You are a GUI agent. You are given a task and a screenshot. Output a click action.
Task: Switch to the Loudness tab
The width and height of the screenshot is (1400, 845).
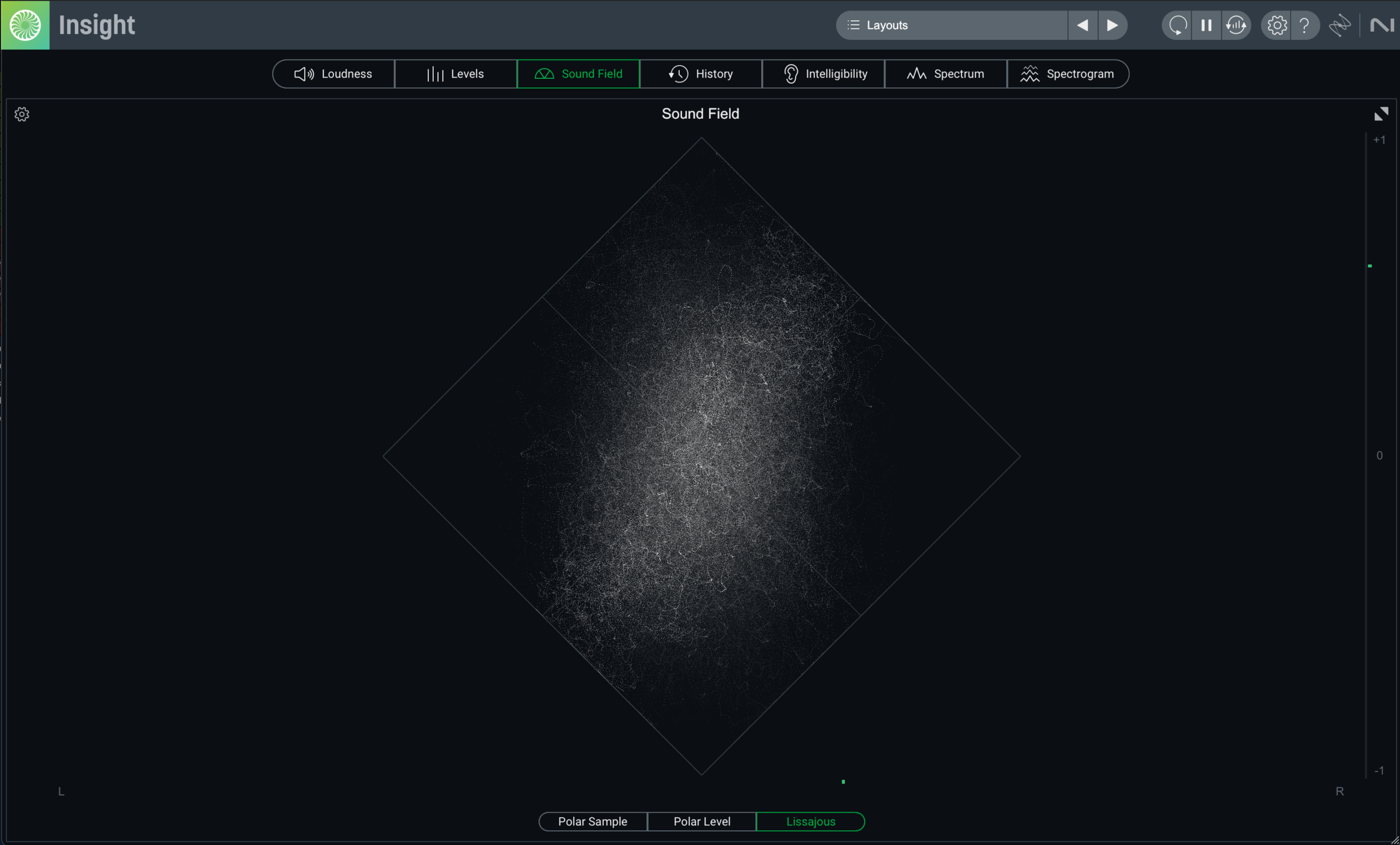pos(334,74)
